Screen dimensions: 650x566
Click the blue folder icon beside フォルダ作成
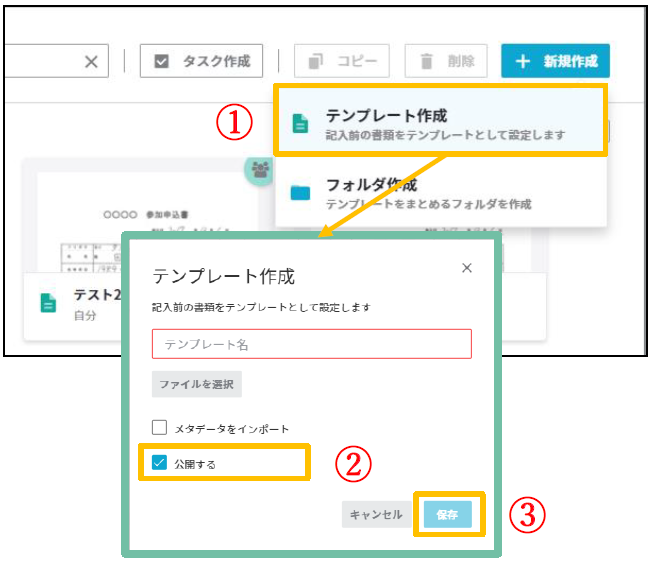(300, 193)
